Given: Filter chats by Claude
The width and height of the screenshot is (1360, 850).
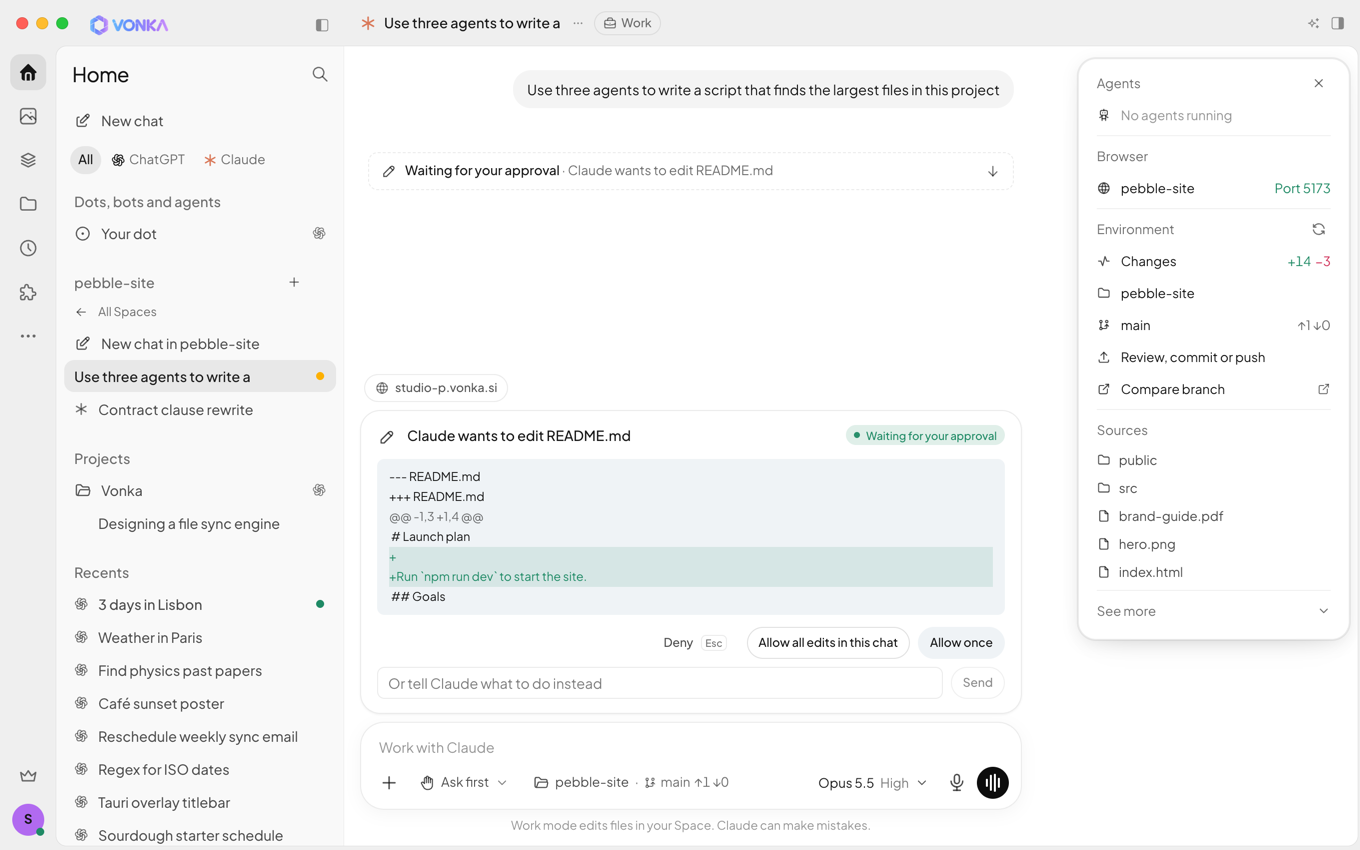Looking at the screenshot, I should 234,159.
